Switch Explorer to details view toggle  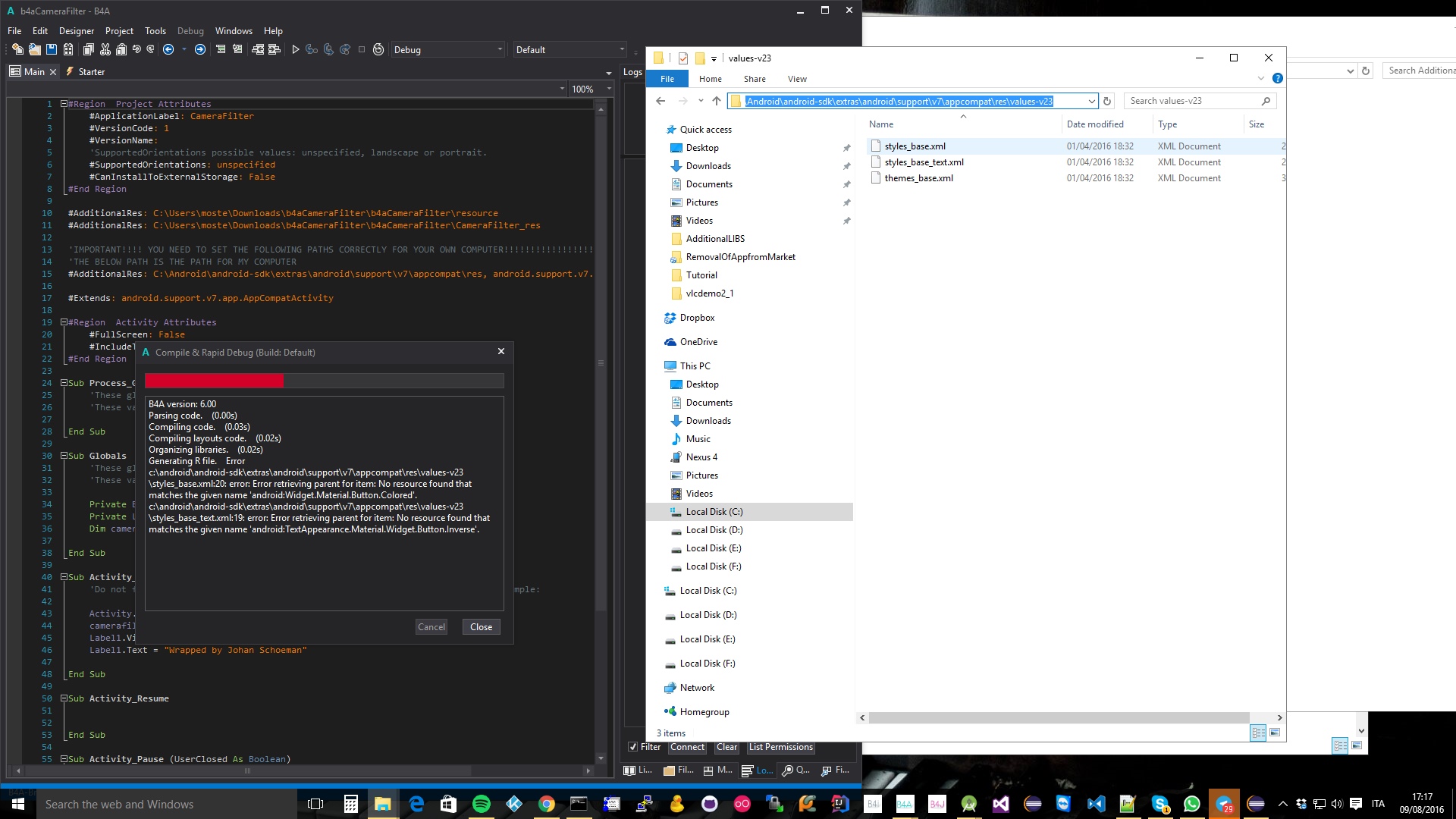coord(1258,733)
